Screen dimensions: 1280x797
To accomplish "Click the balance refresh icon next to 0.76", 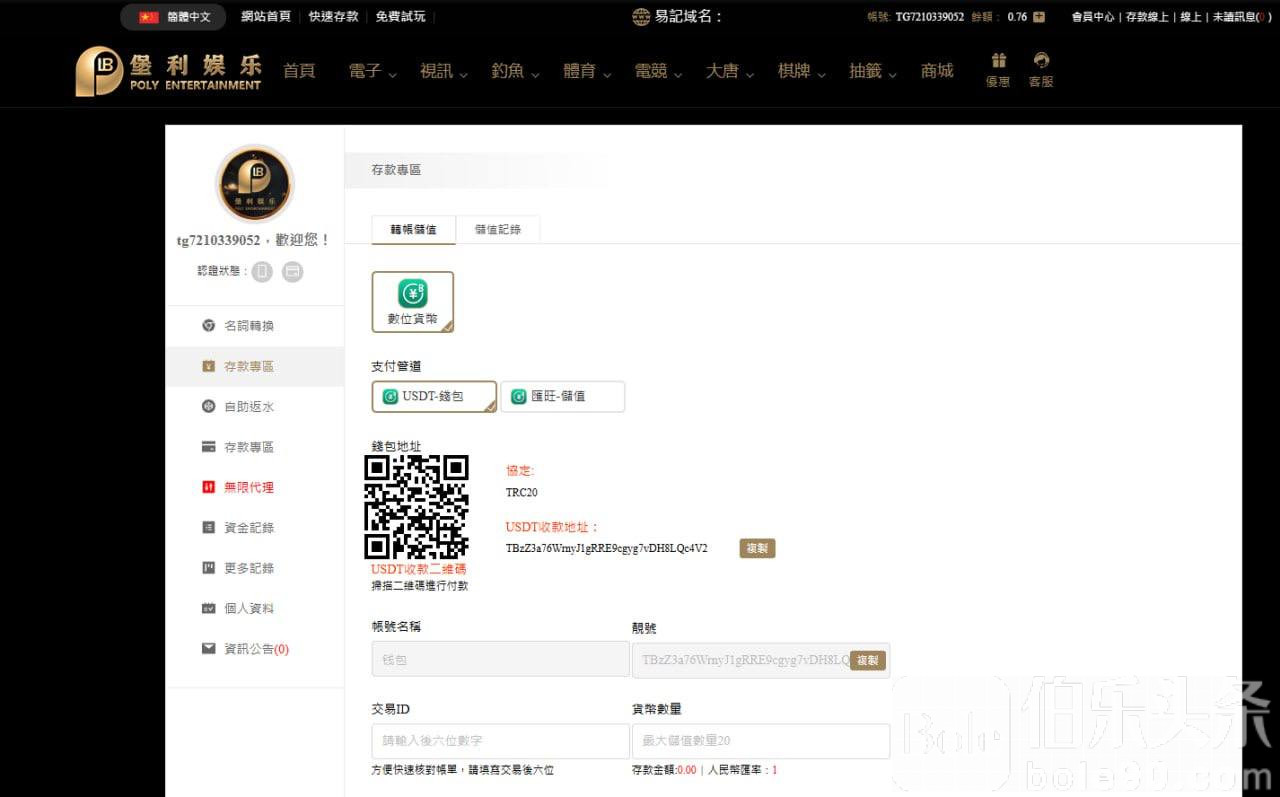I will click(x=1039, y=17).
